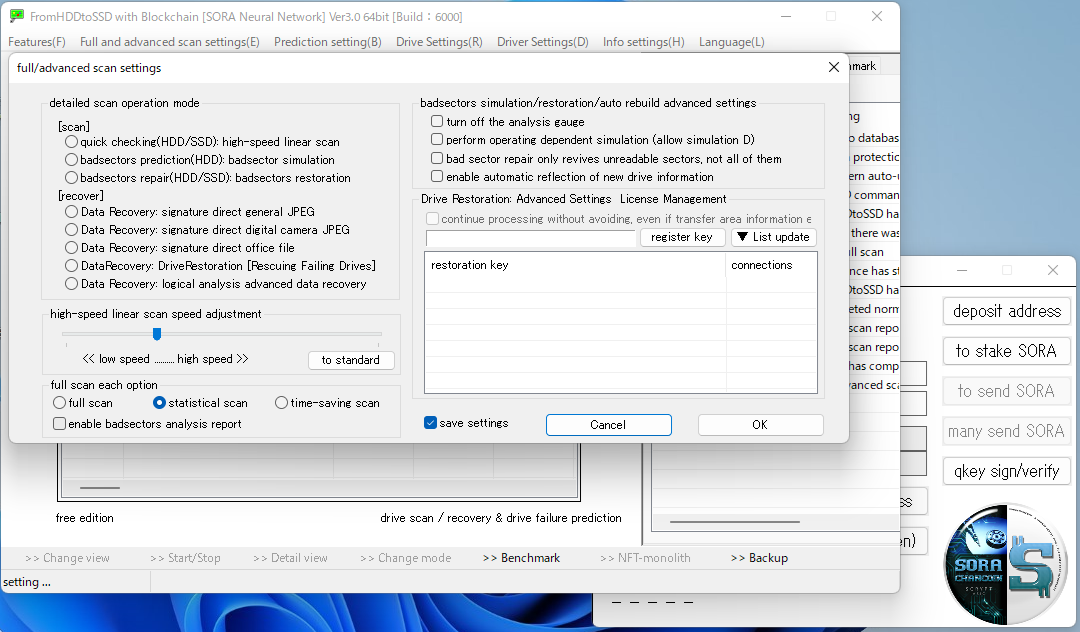Click scrollbar below the right log panel
Viewport: 1080px width, 632px height.
point(735,522)
